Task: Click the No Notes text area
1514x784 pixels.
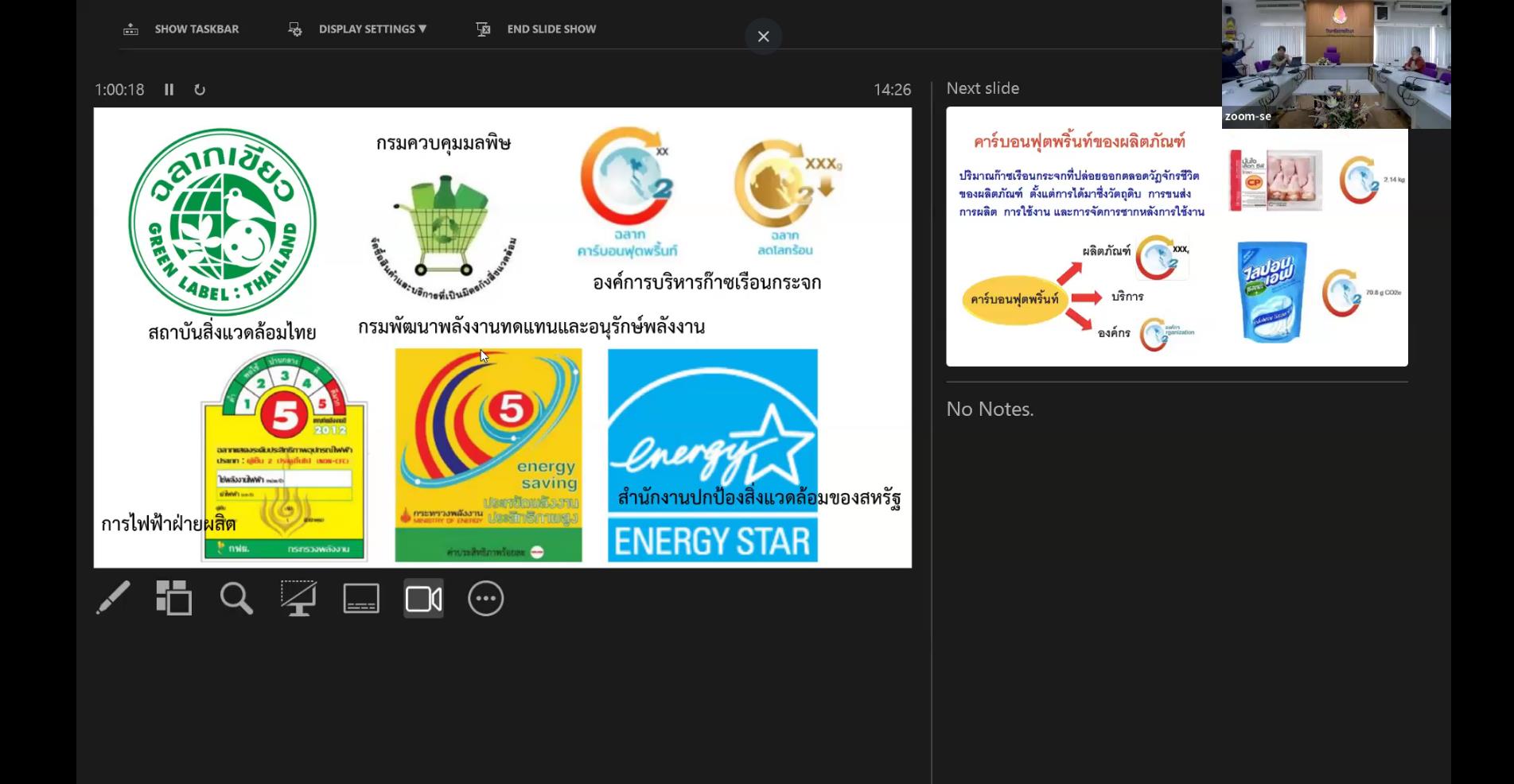Action: (990, 409)
